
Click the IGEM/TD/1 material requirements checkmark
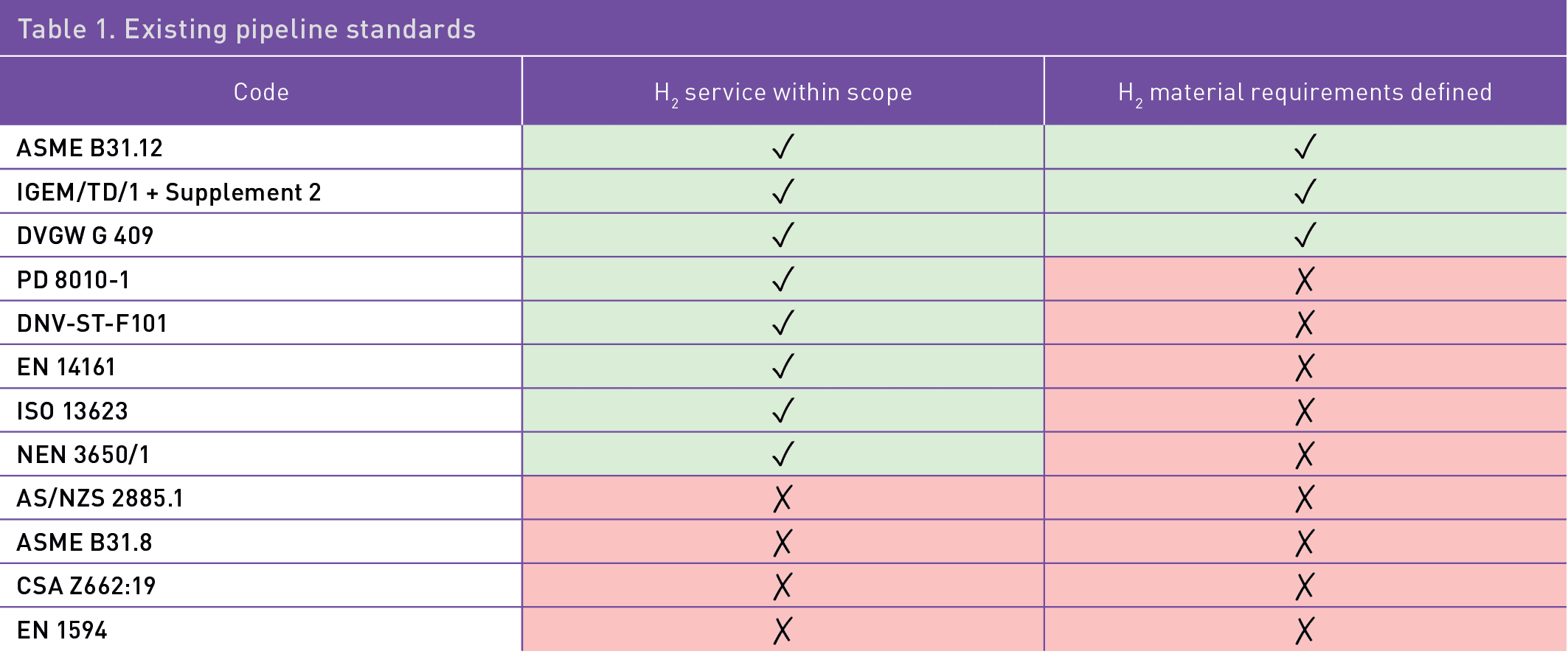click(1305, 192)
